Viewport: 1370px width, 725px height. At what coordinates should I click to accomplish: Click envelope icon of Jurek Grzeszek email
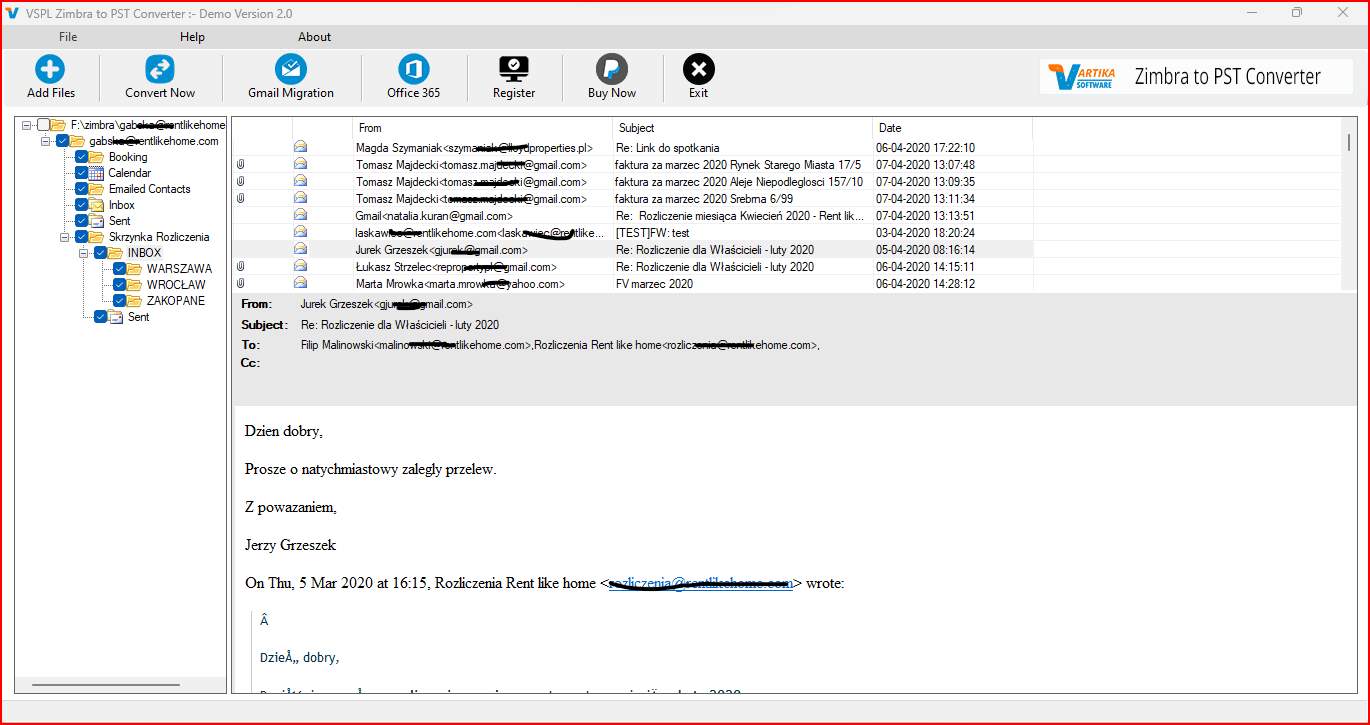[300, 249]
